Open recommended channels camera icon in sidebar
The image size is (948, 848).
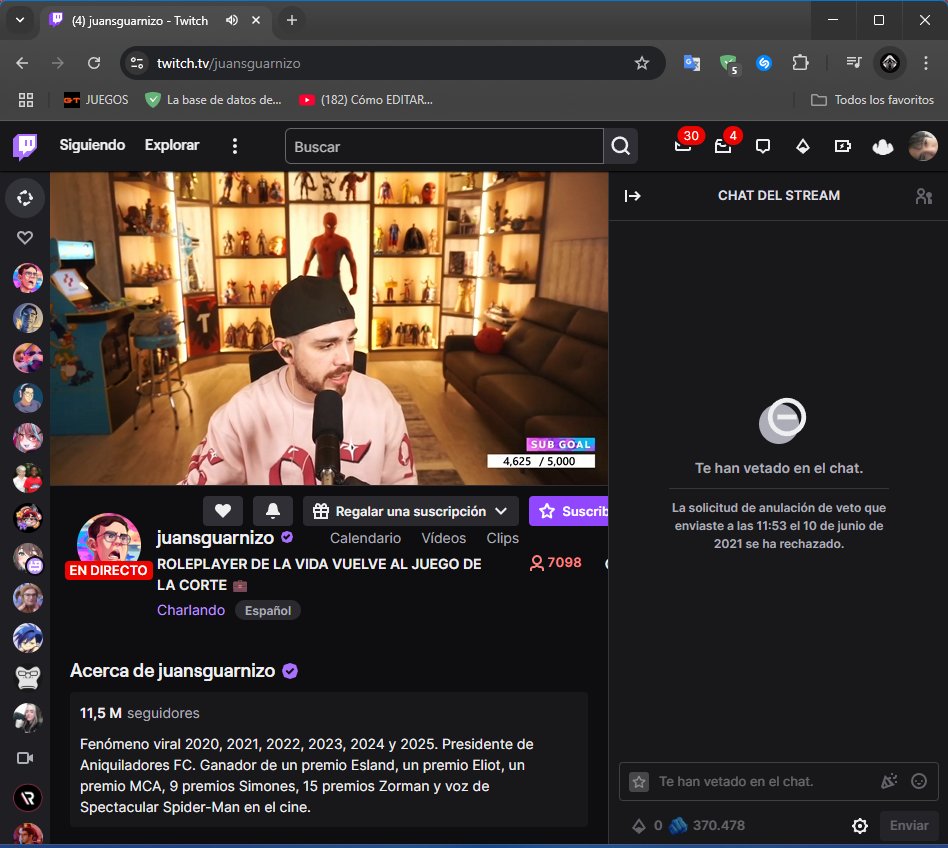[x=25, y=758]
